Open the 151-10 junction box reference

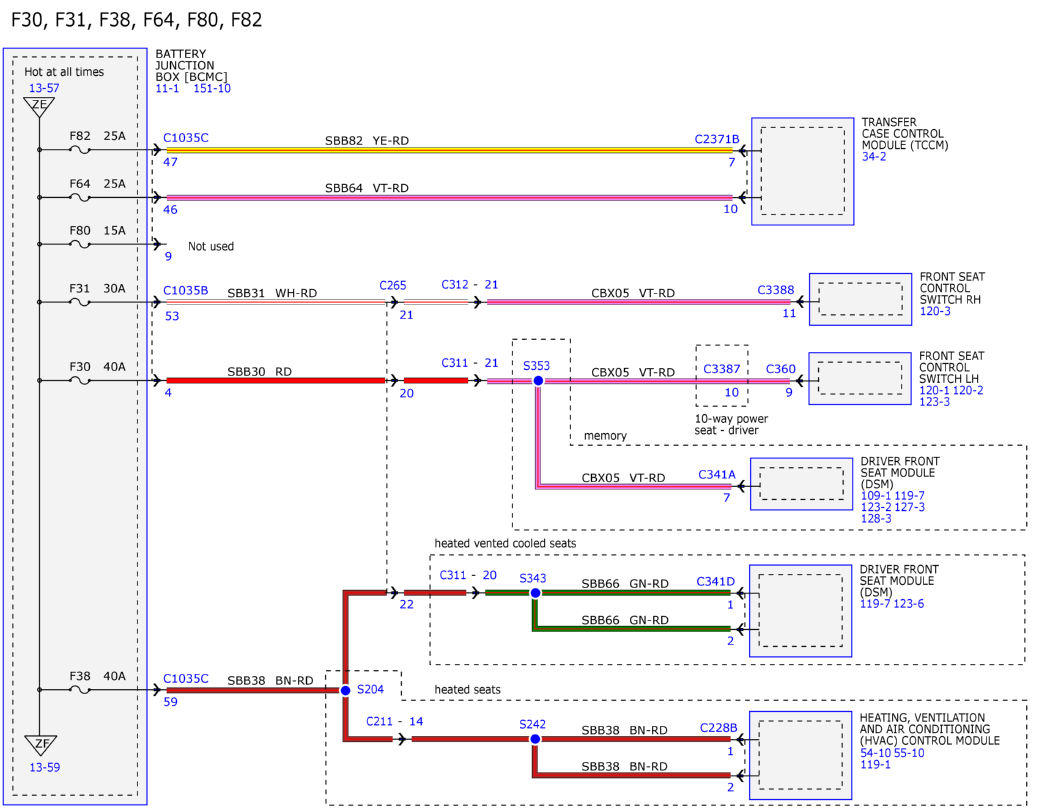coord(212,88)
